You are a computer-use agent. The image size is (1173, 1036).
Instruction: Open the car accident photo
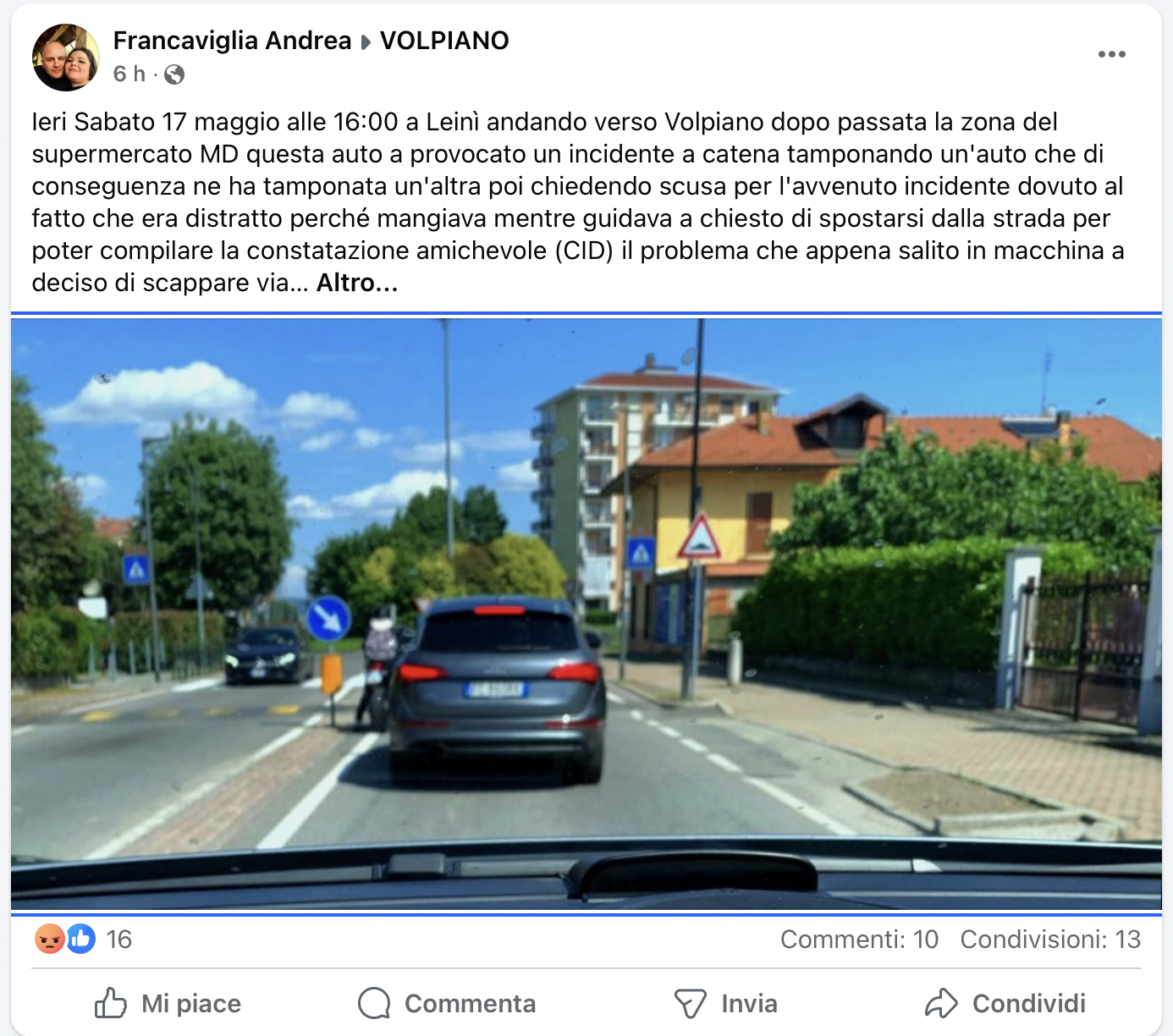click(x=586, y=614)
